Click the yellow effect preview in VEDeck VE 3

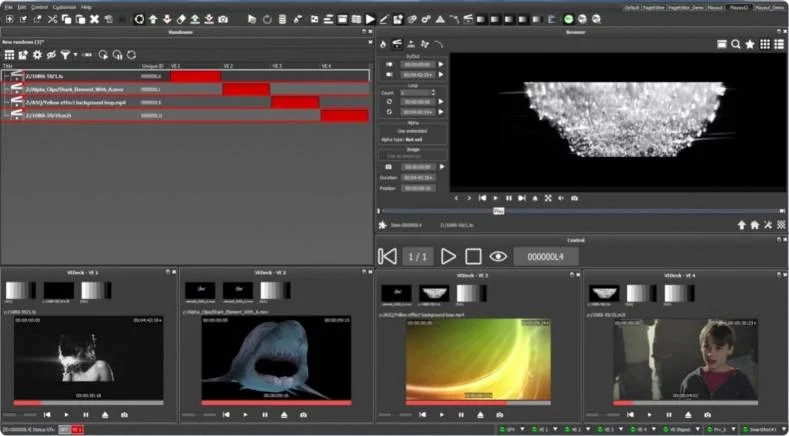478,359
